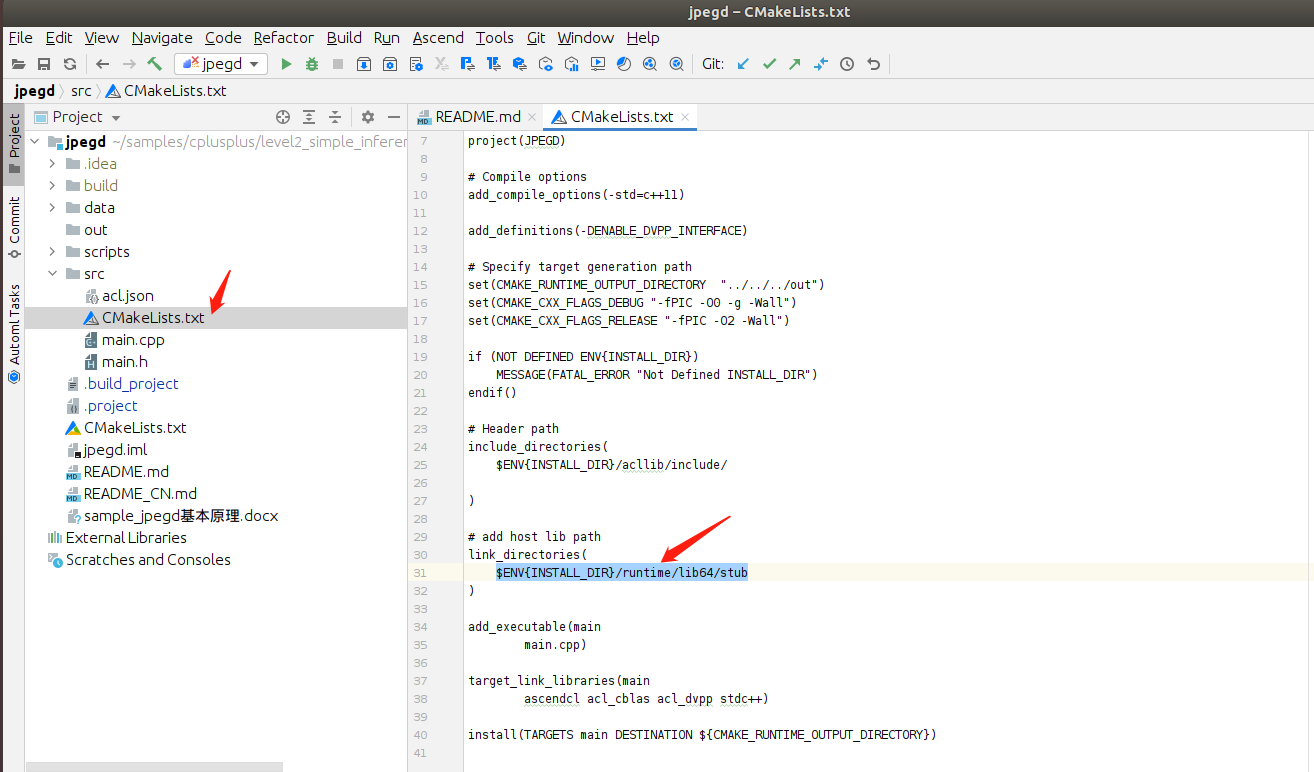Click locate file crosshair icon in Project panel

pos(283,117)
